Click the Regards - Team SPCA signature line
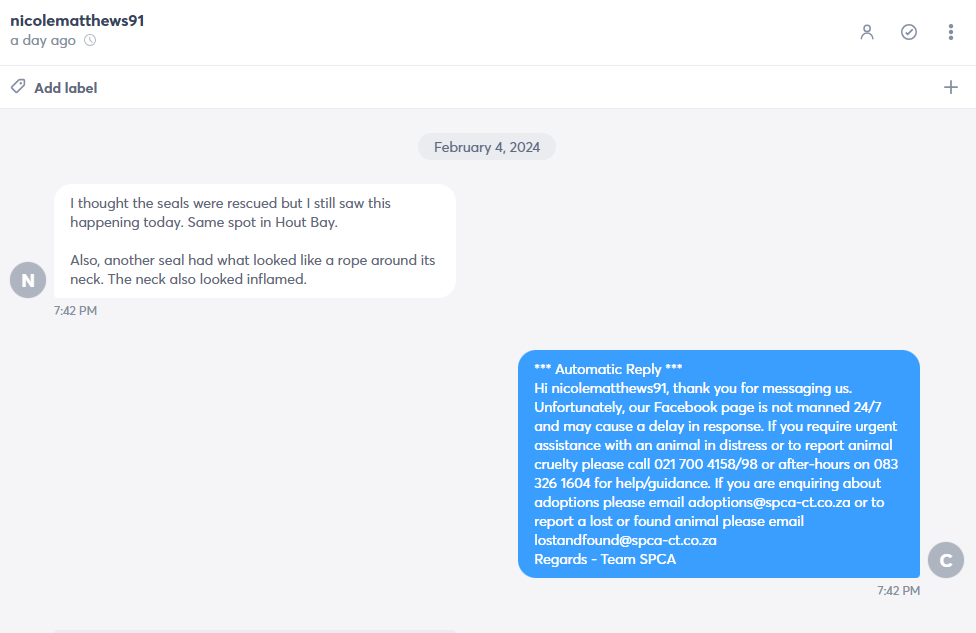 click(x=605, y=559)
